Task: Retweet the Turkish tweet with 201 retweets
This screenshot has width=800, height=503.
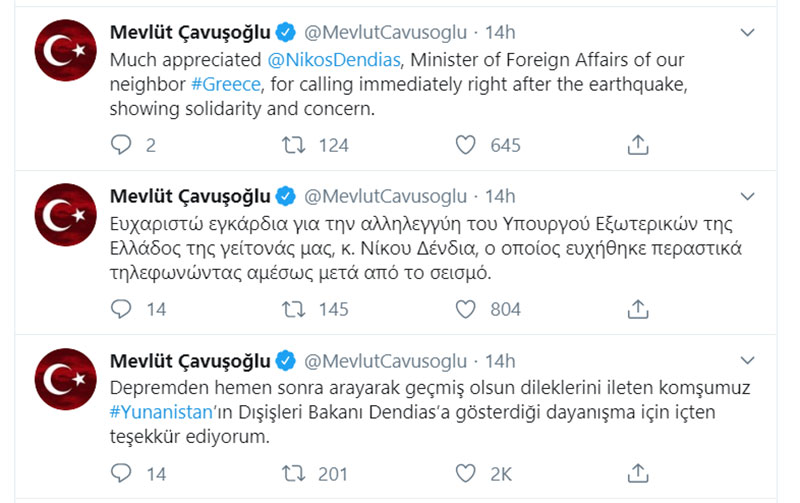Action: [294, 473]
